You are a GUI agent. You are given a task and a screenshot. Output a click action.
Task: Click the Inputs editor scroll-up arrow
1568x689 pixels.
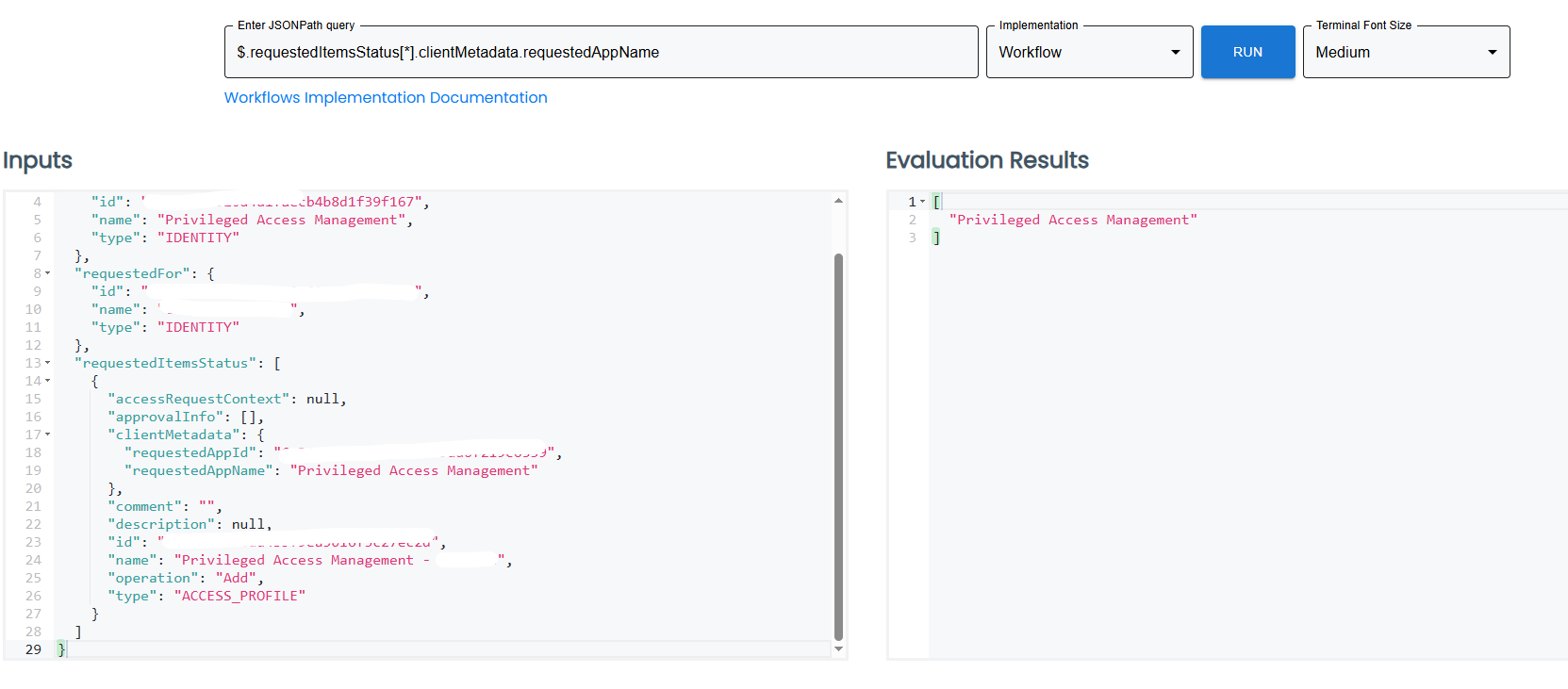[838, 201]
